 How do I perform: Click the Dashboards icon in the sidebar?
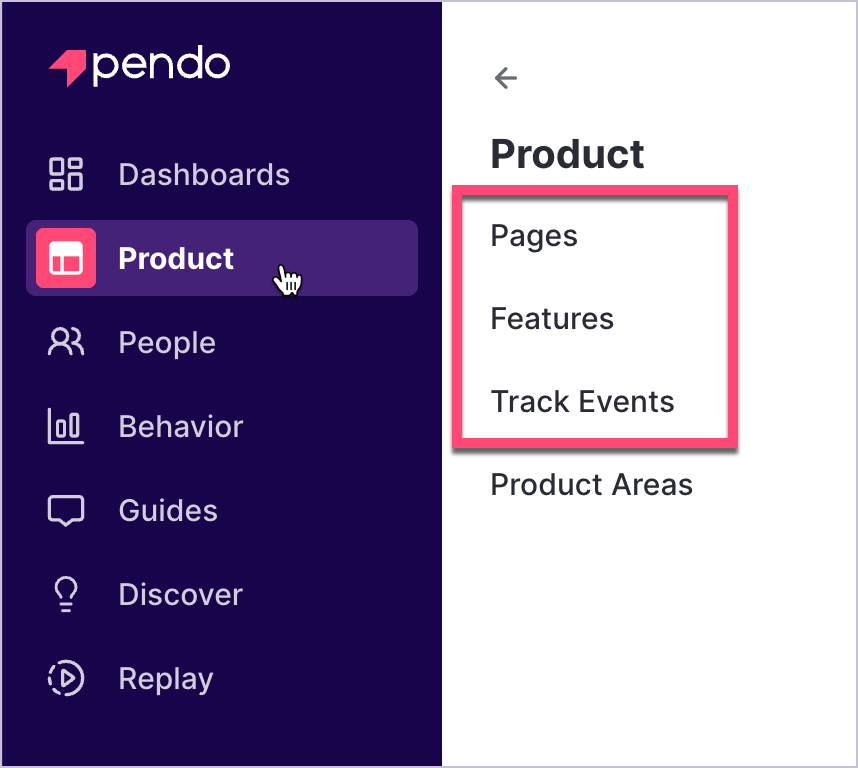pos(65,174)
